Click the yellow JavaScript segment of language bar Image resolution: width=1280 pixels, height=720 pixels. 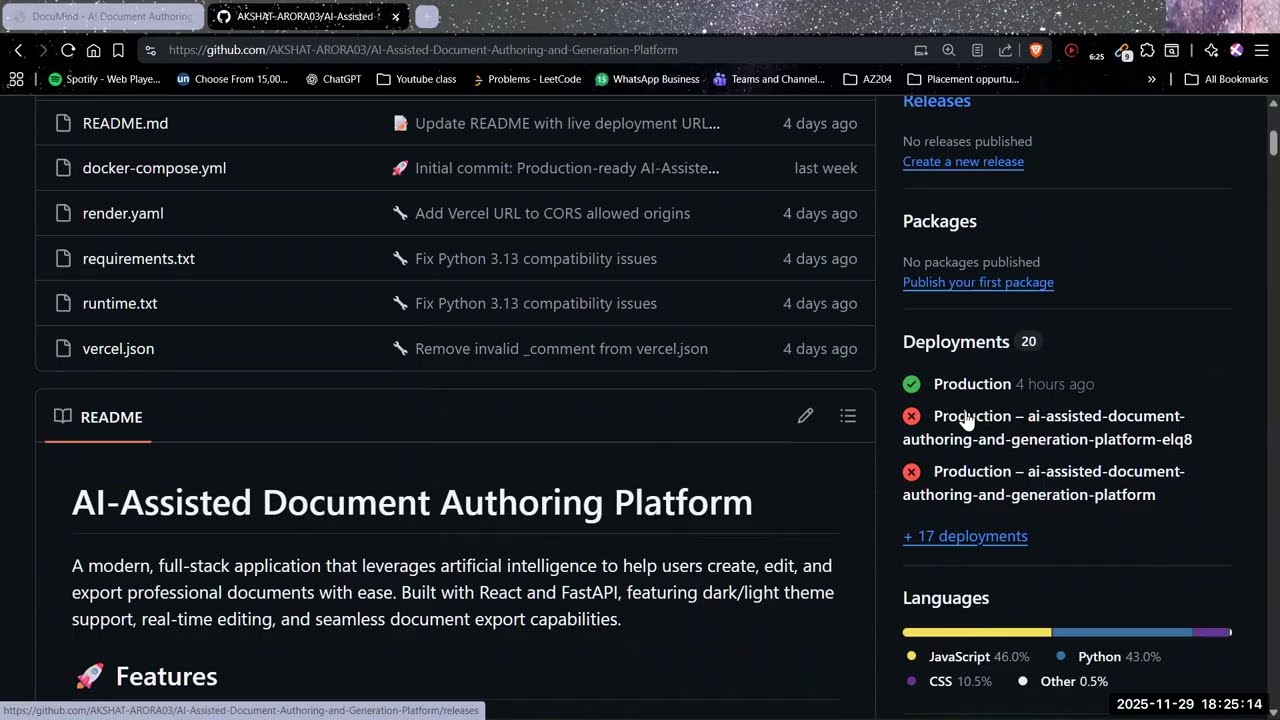click(977, 632)
